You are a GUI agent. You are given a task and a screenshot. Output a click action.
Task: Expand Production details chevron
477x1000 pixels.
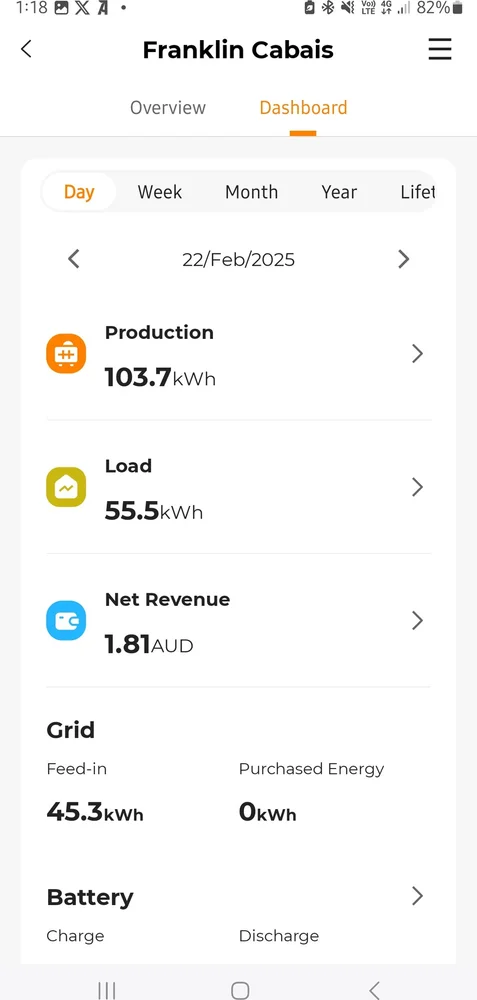pos(417,354)
